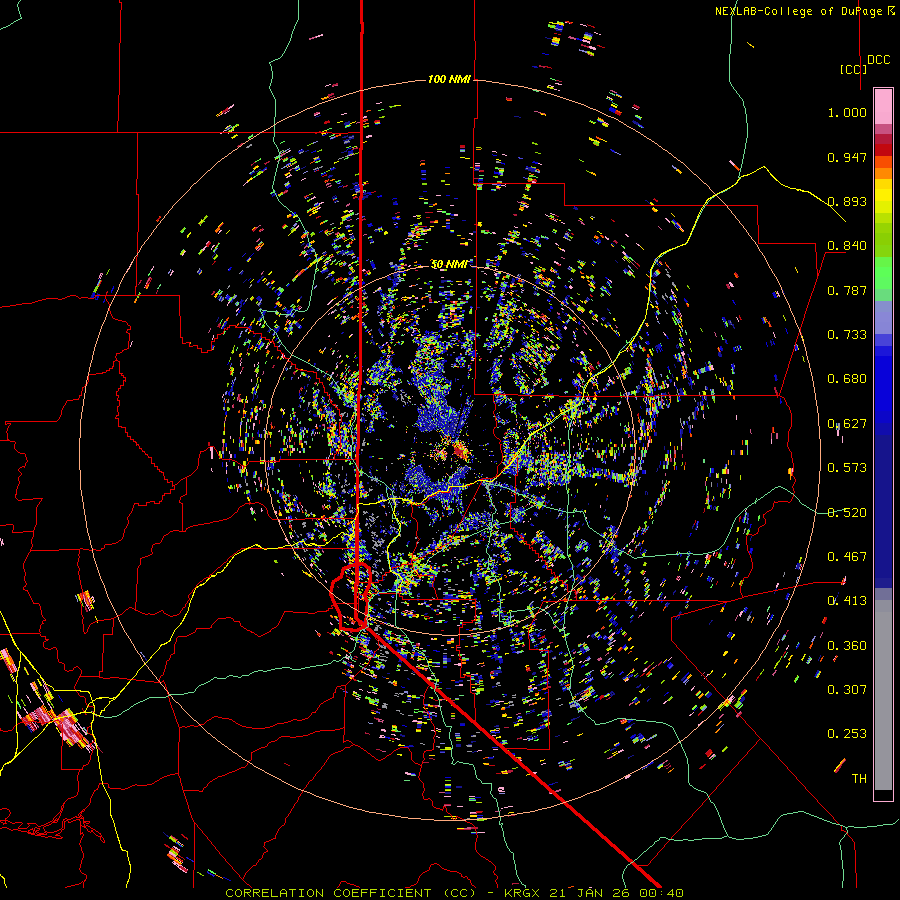Screen dimensions: 900x900
Task: Pick the bright green color bar segment
Action: pyautogui.click(x=883, y=273)
